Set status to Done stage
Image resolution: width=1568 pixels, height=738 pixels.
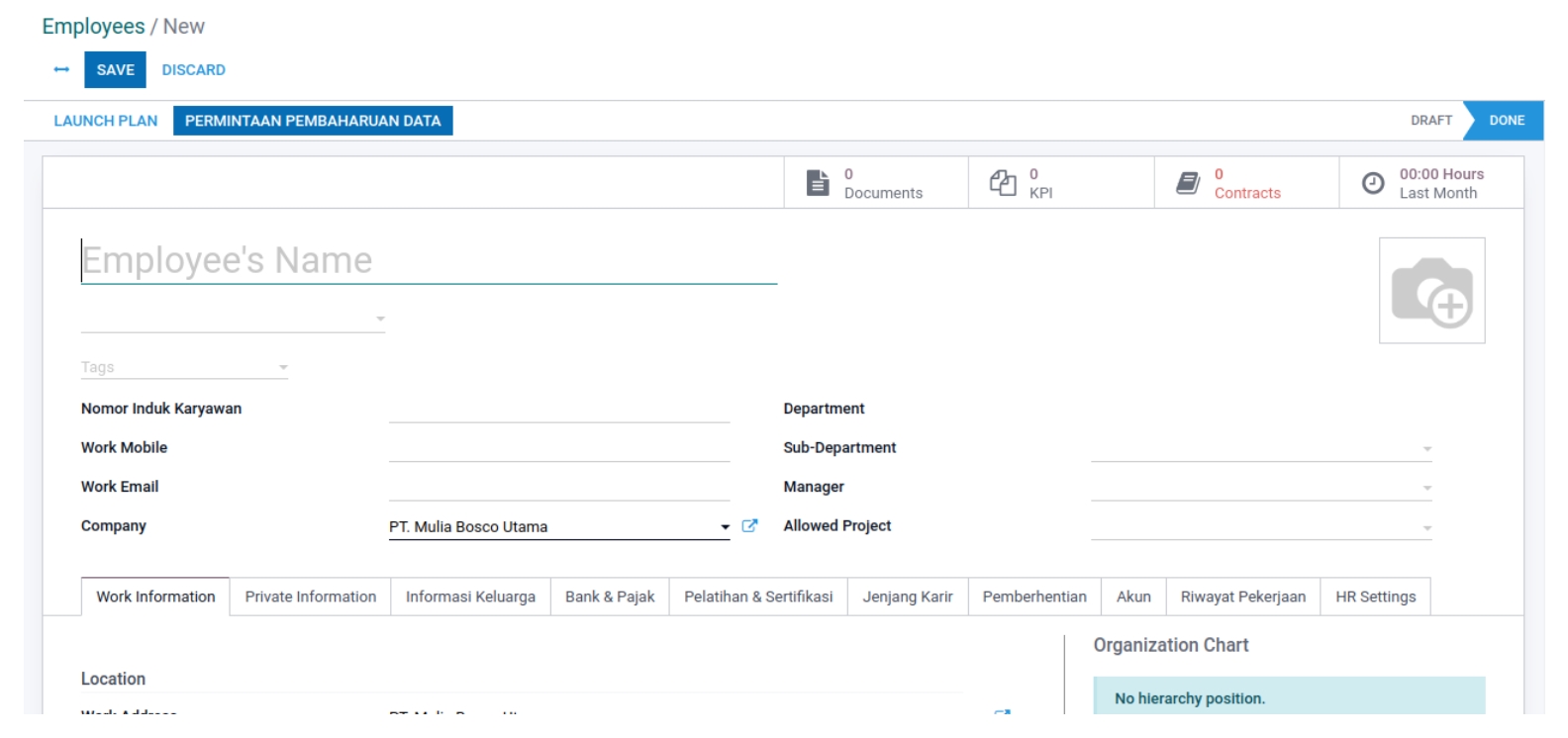pos(1506,121)
